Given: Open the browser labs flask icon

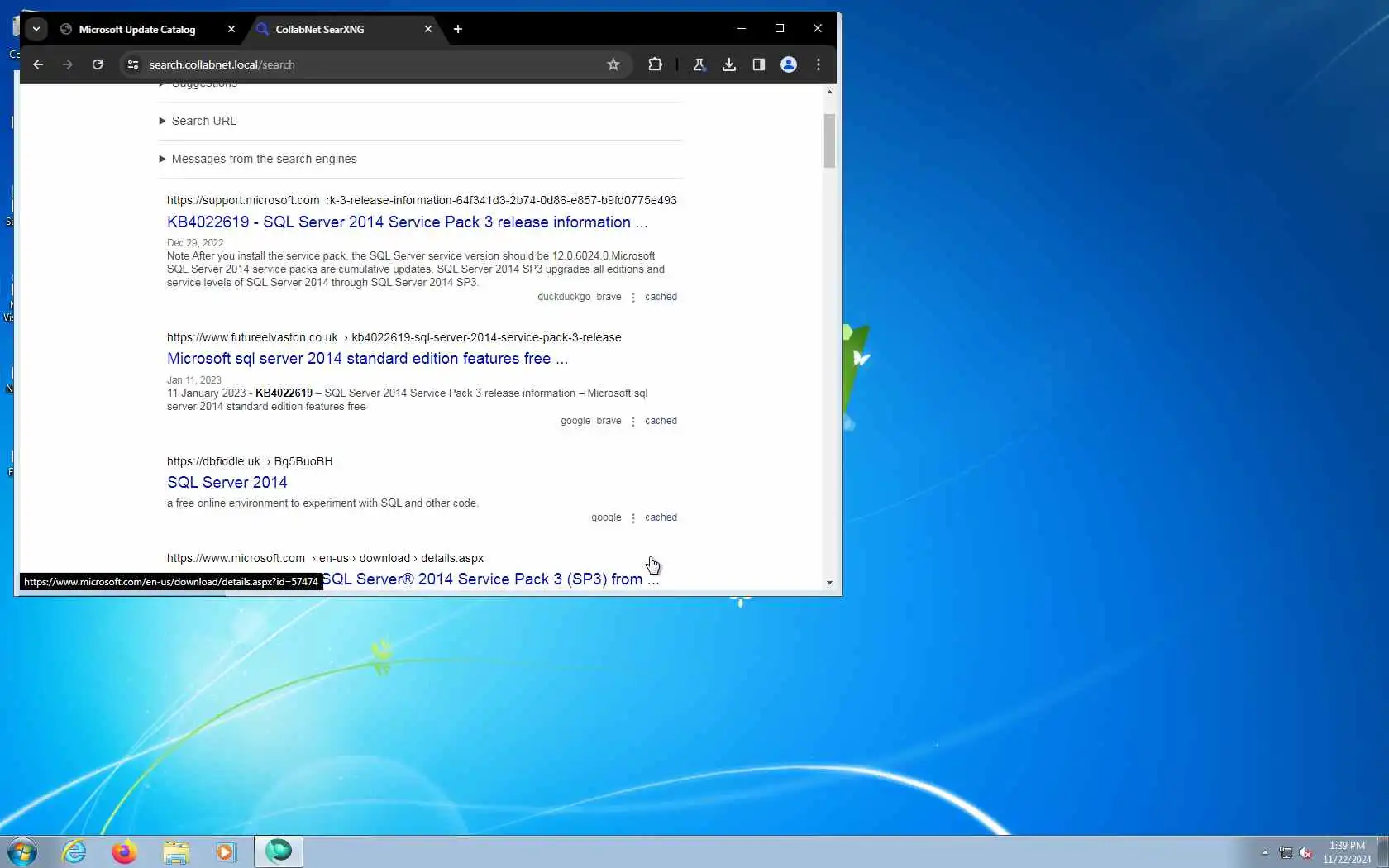Looking at the screenshot, I should coord(699,64).
